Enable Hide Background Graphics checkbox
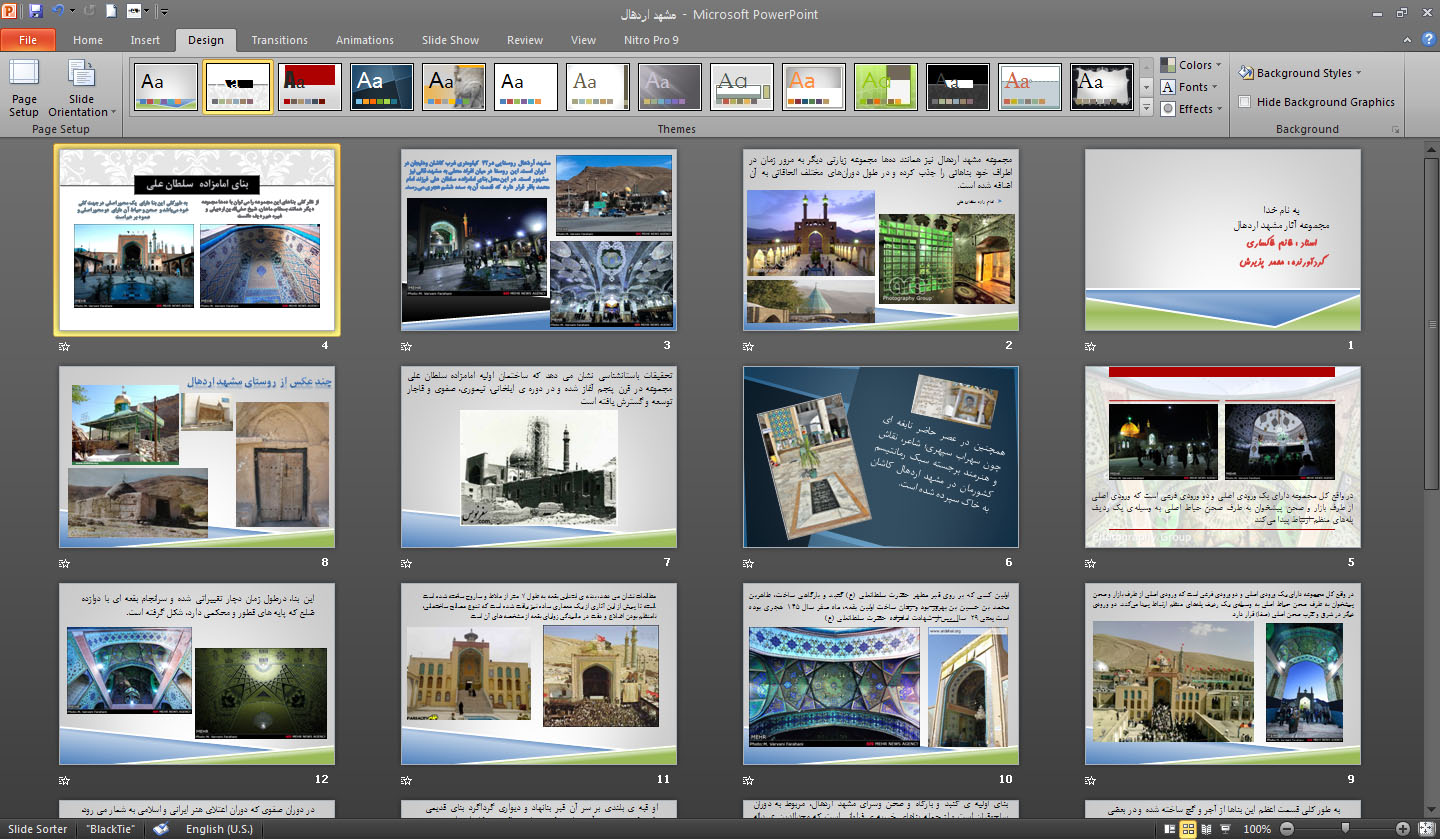The image size is (1440, 839). pyautogui.click(x=1245, y=102)
